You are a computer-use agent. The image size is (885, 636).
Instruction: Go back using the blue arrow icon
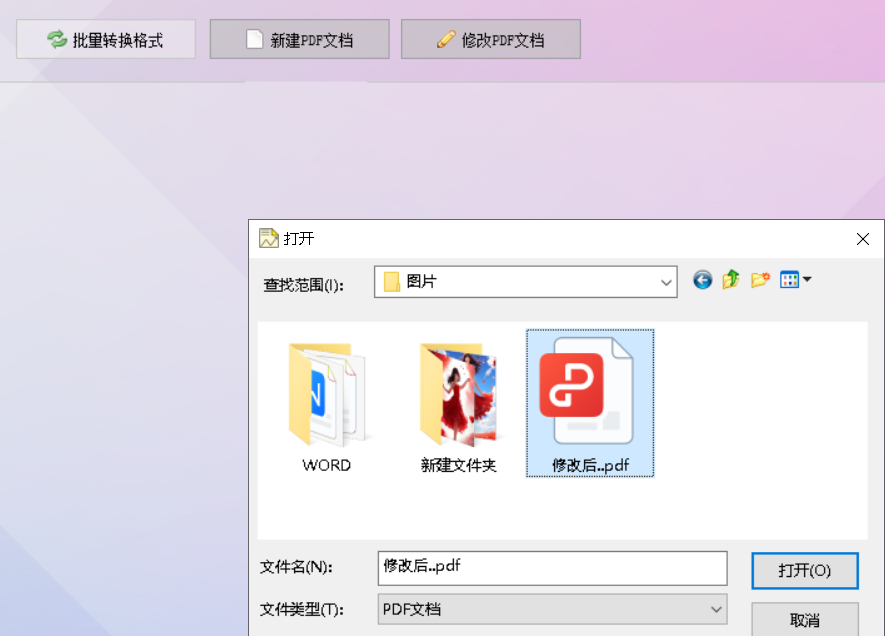coord(703,280)
